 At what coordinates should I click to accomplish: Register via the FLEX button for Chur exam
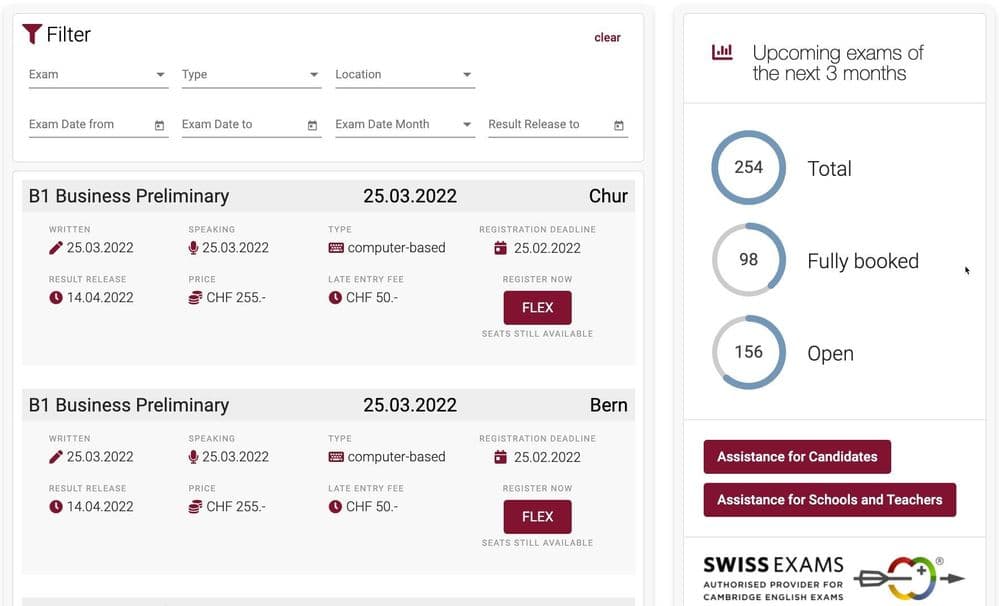pyautogui.click(x=537, y=307)
